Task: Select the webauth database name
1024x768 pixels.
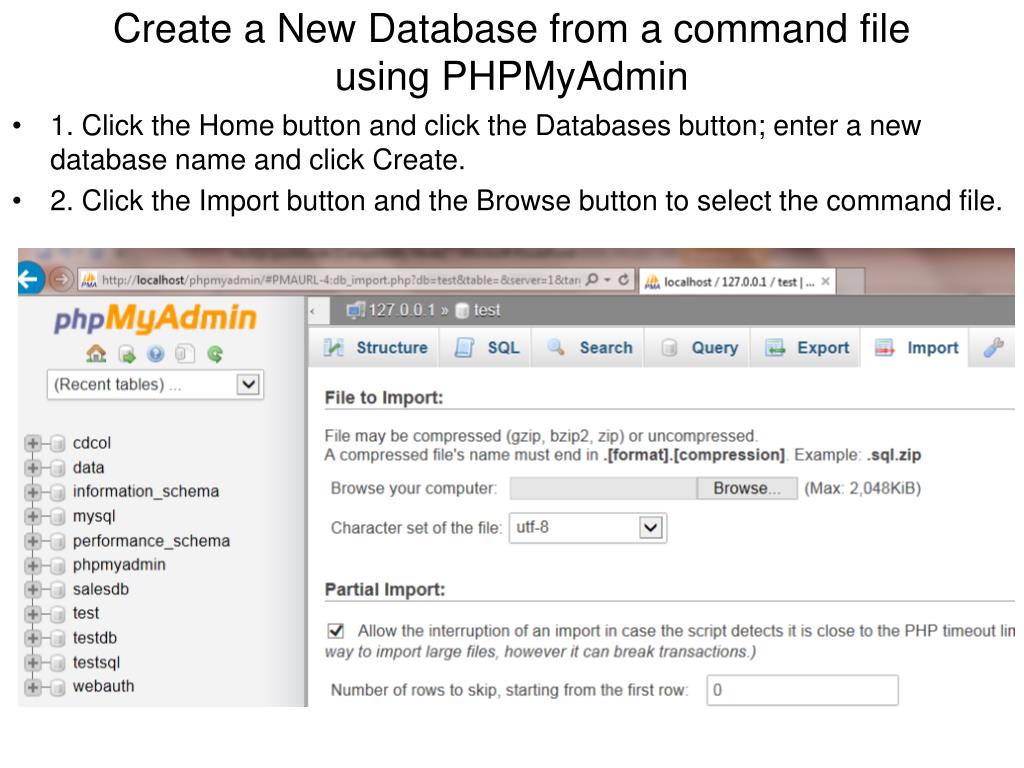Action: [103, 687]
